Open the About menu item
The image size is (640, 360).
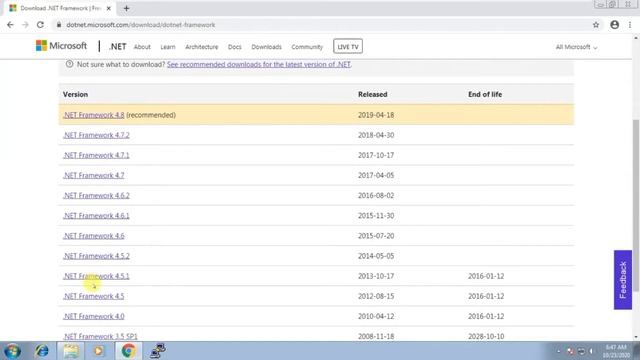(x=142, y=47)
